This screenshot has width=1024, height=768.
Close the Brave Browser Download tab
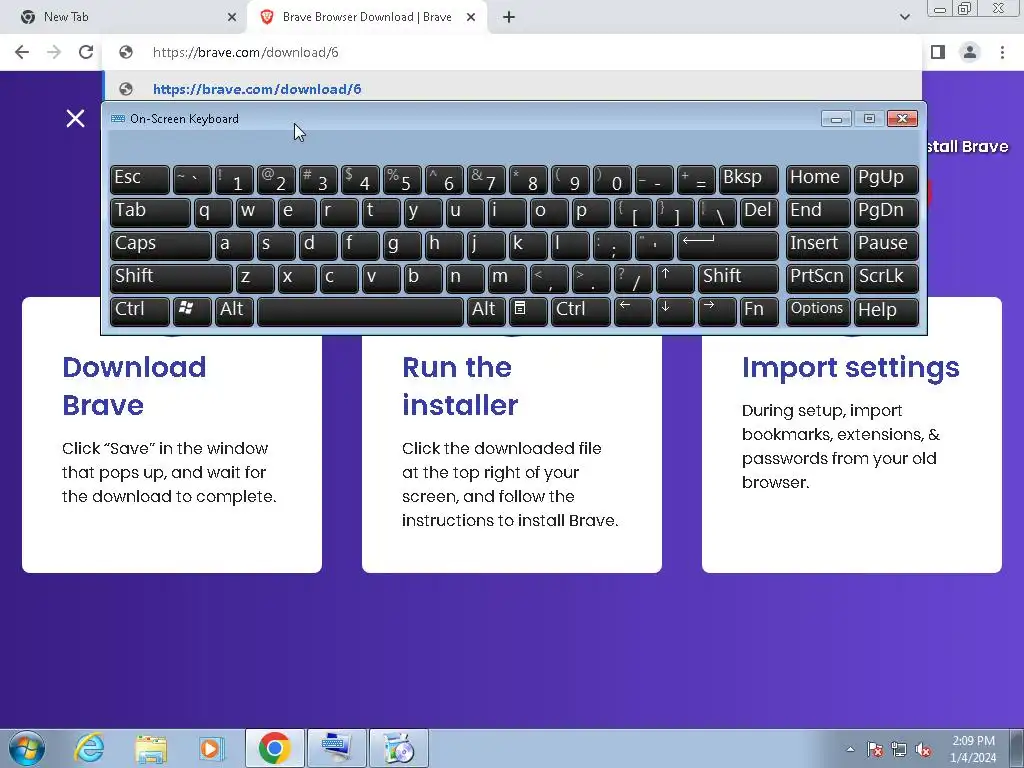click(471, 17)
